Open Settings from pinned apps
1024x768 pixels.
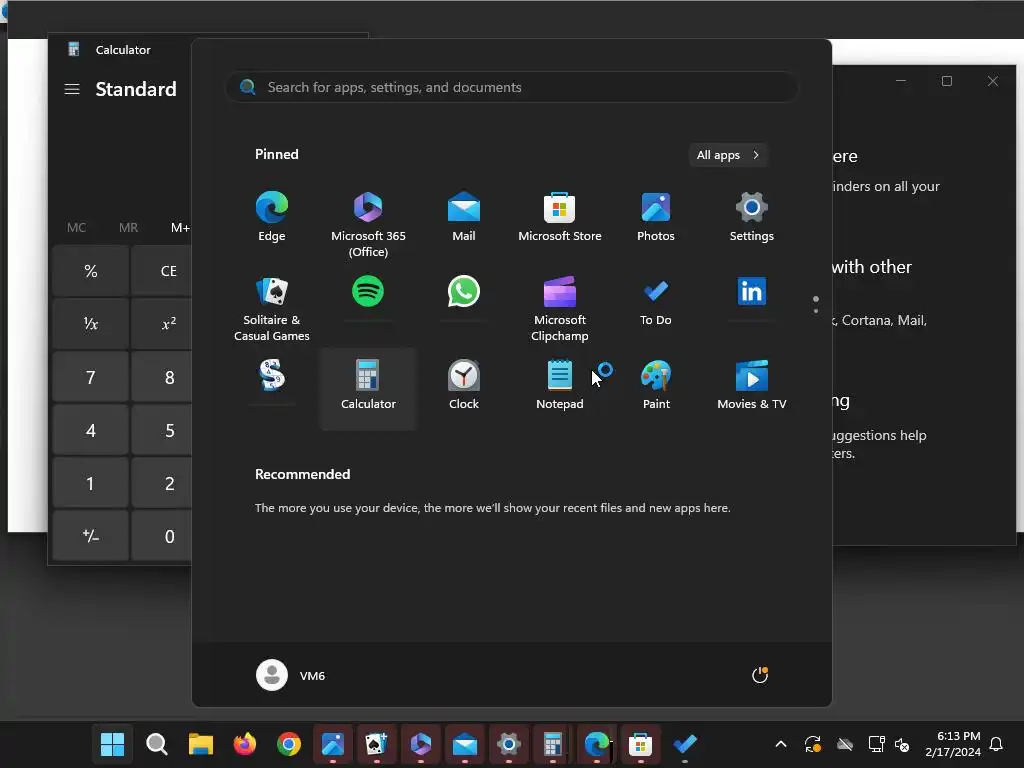752,217
